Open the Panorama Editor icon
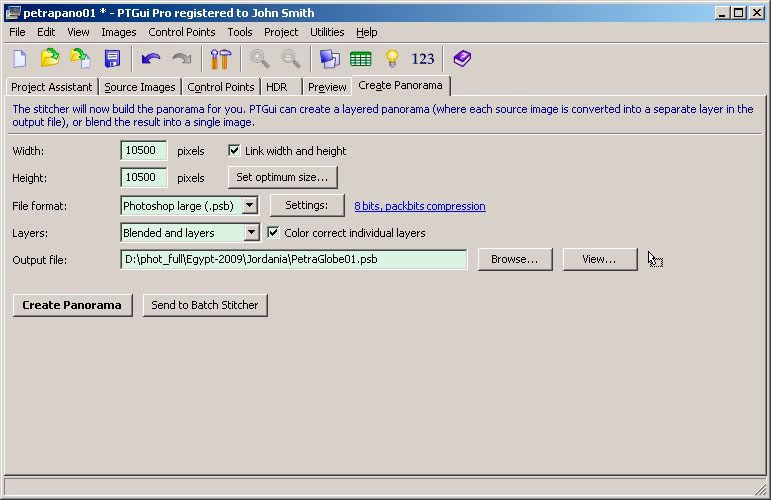The image size is (771, 500). coord(329,59)
